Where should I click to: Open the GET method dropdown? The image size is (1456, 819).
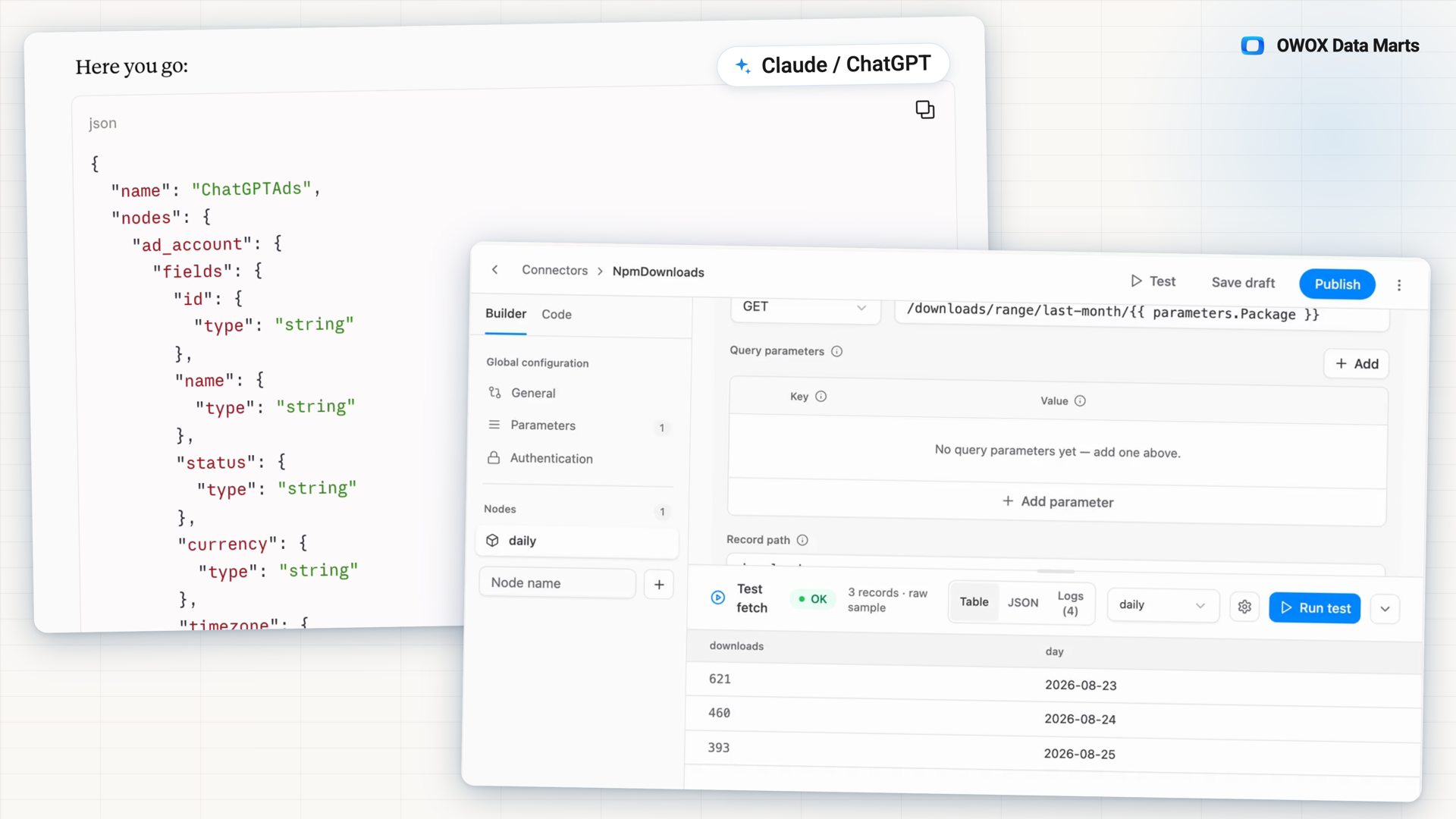805,307
